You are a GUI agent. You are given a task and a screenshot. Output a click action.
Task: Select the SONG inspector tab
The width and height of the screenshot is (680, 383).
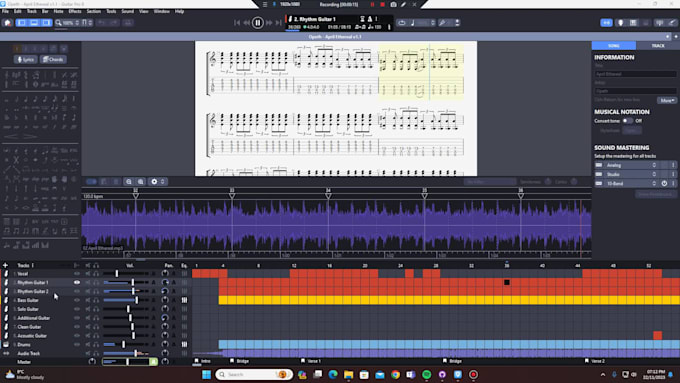[614, 46]
